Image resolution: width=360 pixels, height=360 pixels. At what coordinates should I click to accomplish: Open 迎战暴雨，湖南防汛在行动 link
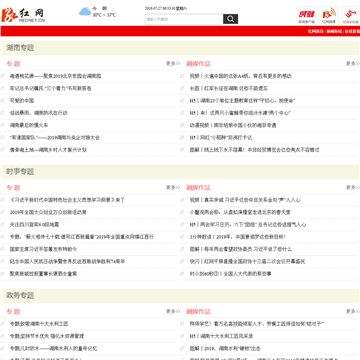(38, 113)
